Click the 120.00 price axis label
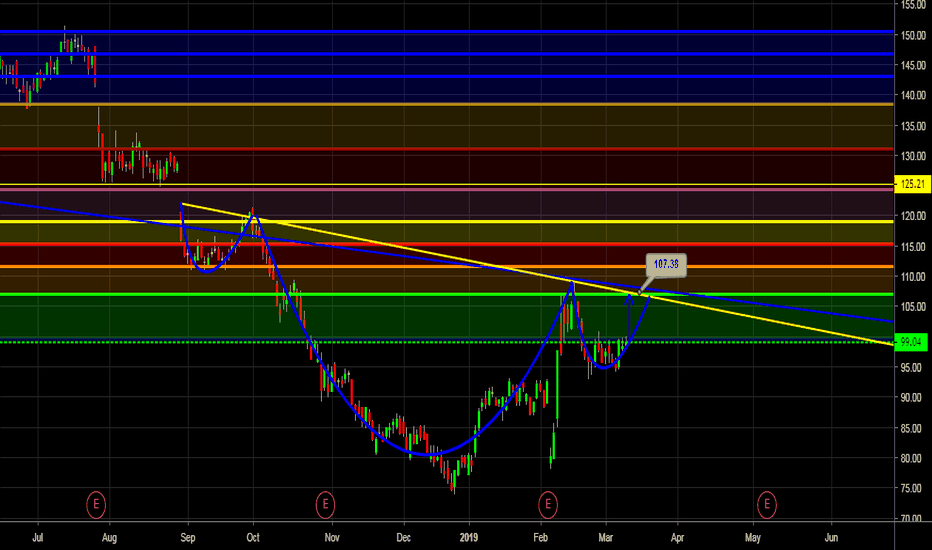Viewport: 932px width, 550px height. tap(914, 216)
